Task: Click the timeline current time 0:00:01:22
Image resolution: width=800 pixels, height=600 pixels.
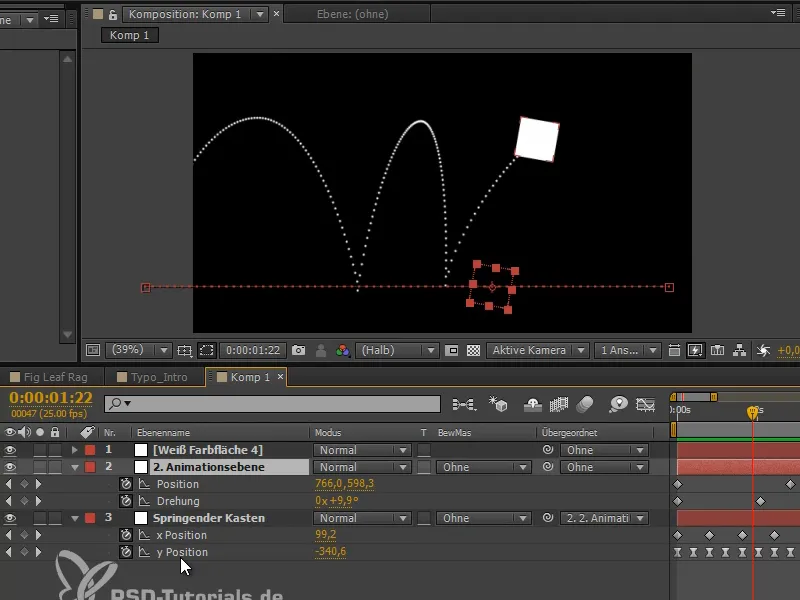Action: [x=51, y=397]
